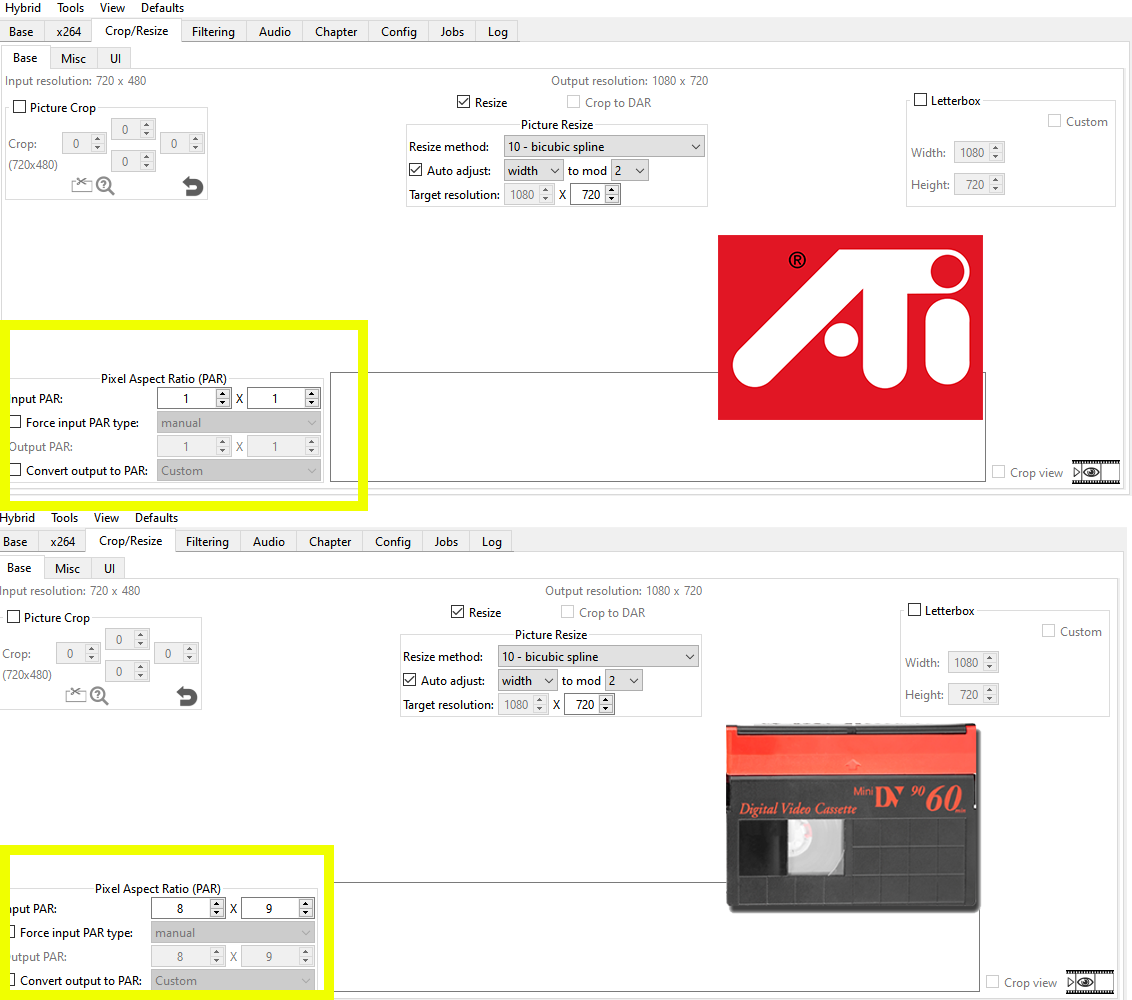Open preview eye filmstrip icon in upper window
Viewport: 1132px width, 1000px height.
[1096, 472]
